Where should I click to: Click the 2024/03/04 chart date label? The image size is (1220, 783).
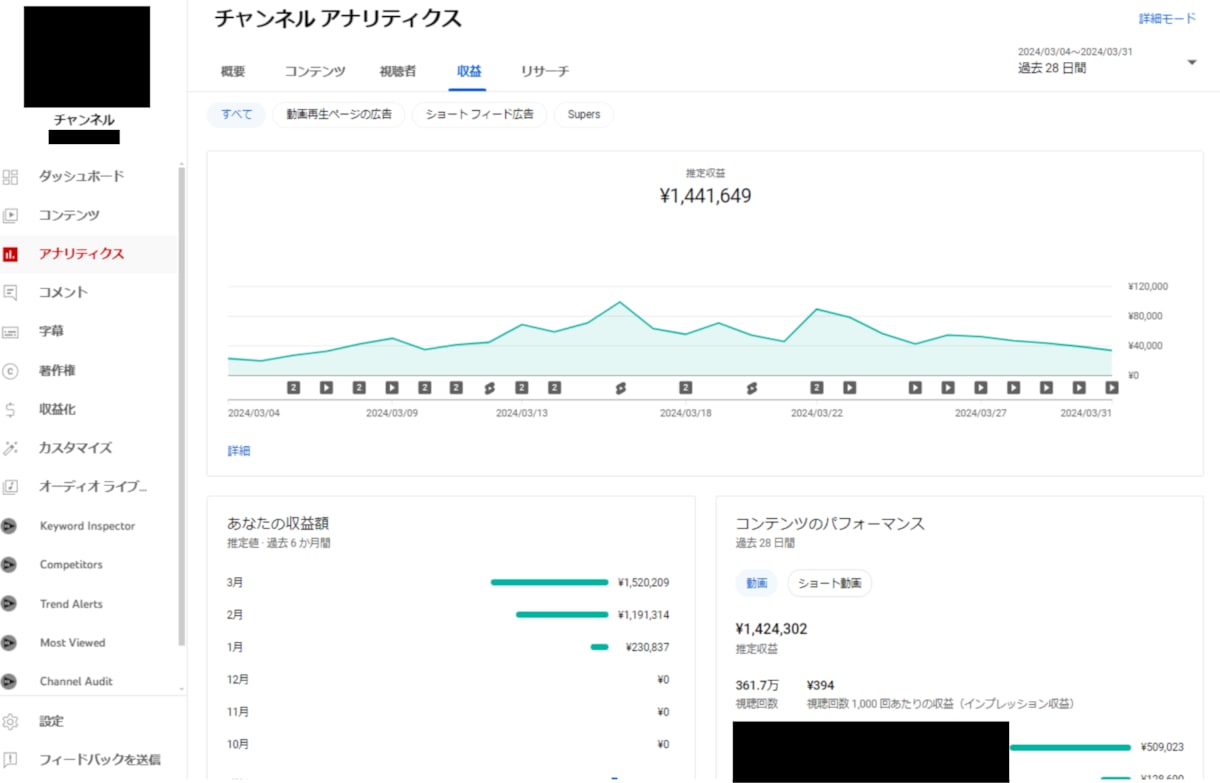pyautogui.click(x=254, y=412)
